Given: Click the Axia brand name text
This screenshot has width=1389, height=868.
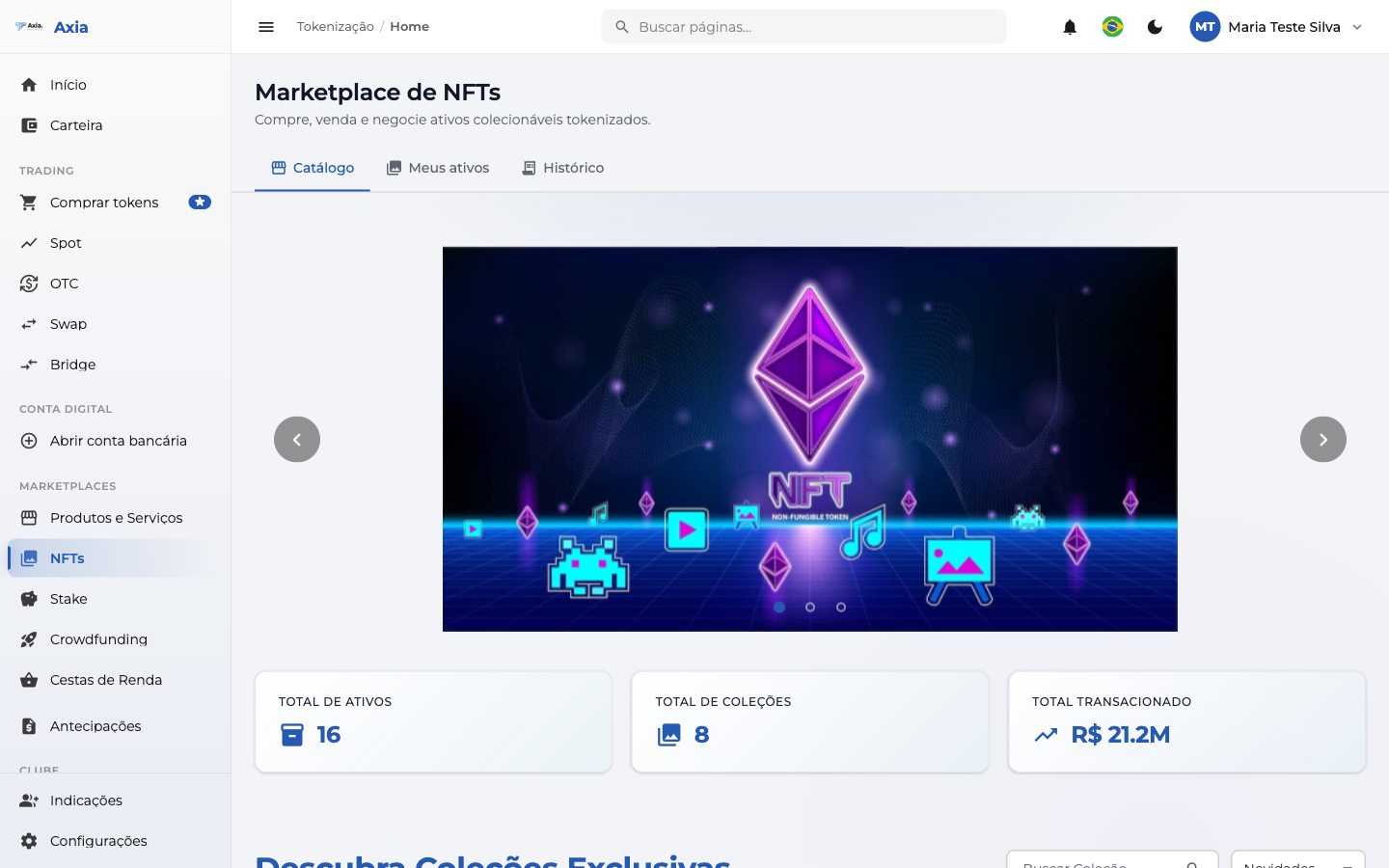Looking at the screenshot, I should pyautogui.click(x=70, y=27).
